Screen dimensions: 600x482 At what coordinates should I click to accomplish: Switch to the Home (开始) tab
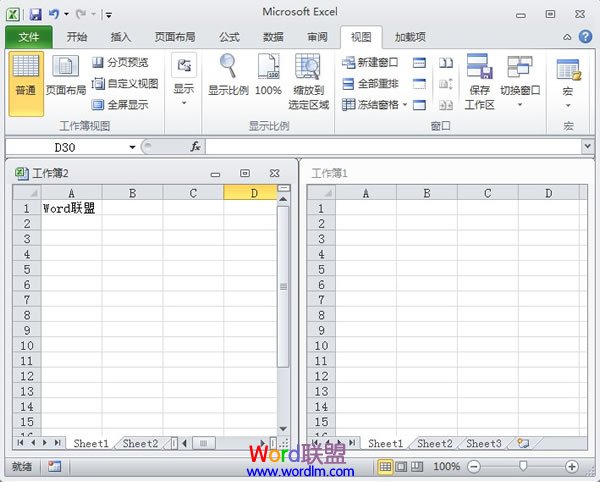pos(77,37)
